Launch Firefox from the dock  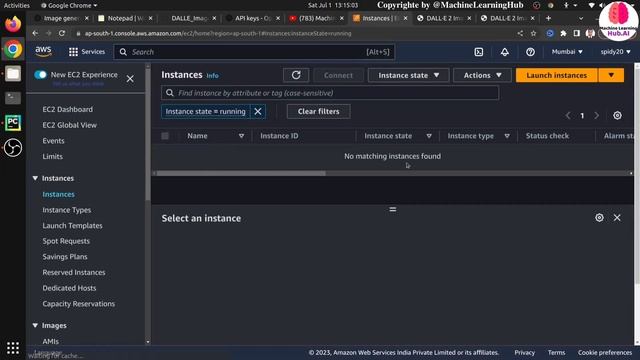(x=13, y=24)
